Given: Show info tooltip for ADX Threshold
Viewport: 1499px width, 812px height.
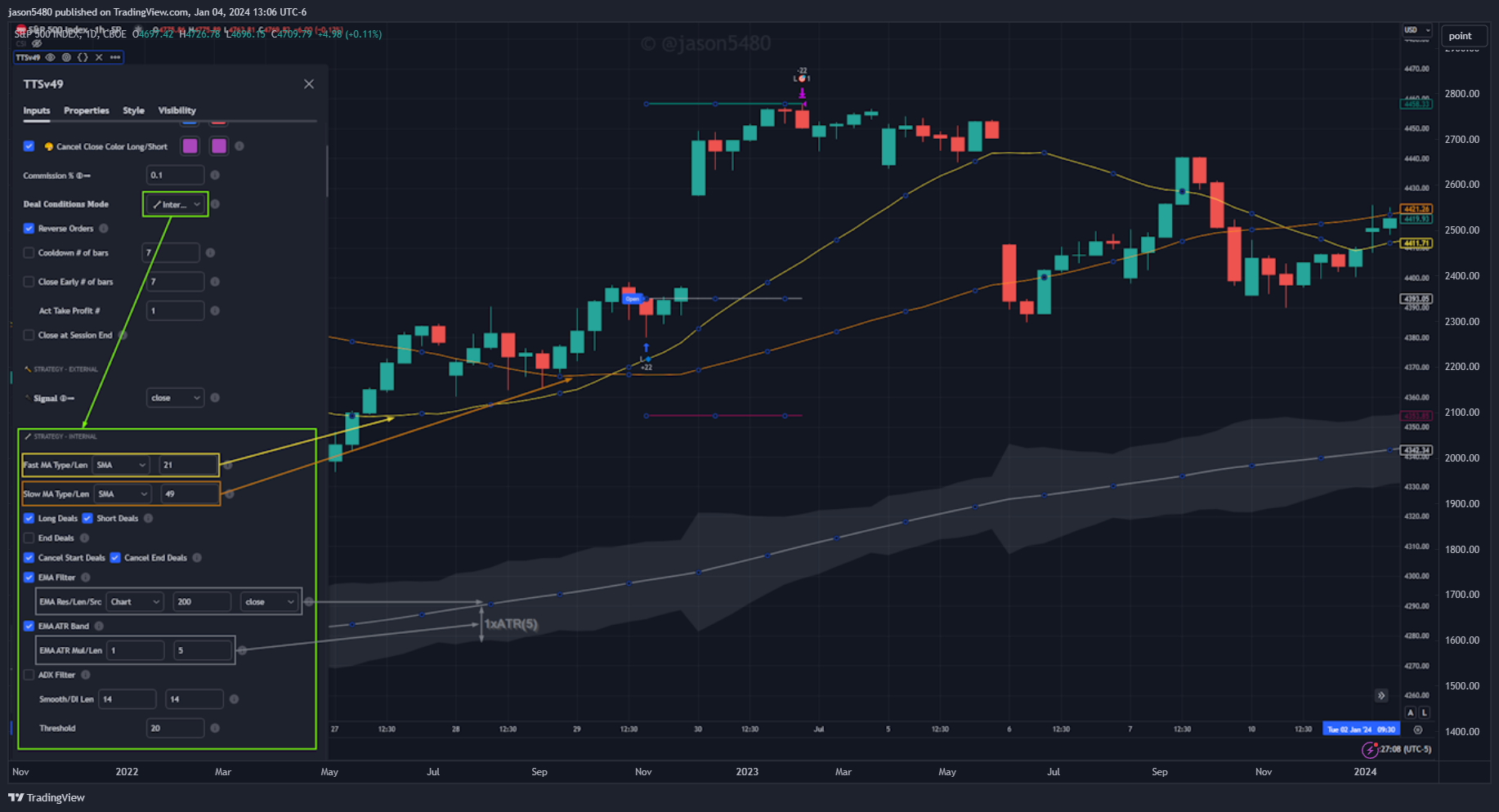Looking at the screenshot, I should [x=215, y=729].
